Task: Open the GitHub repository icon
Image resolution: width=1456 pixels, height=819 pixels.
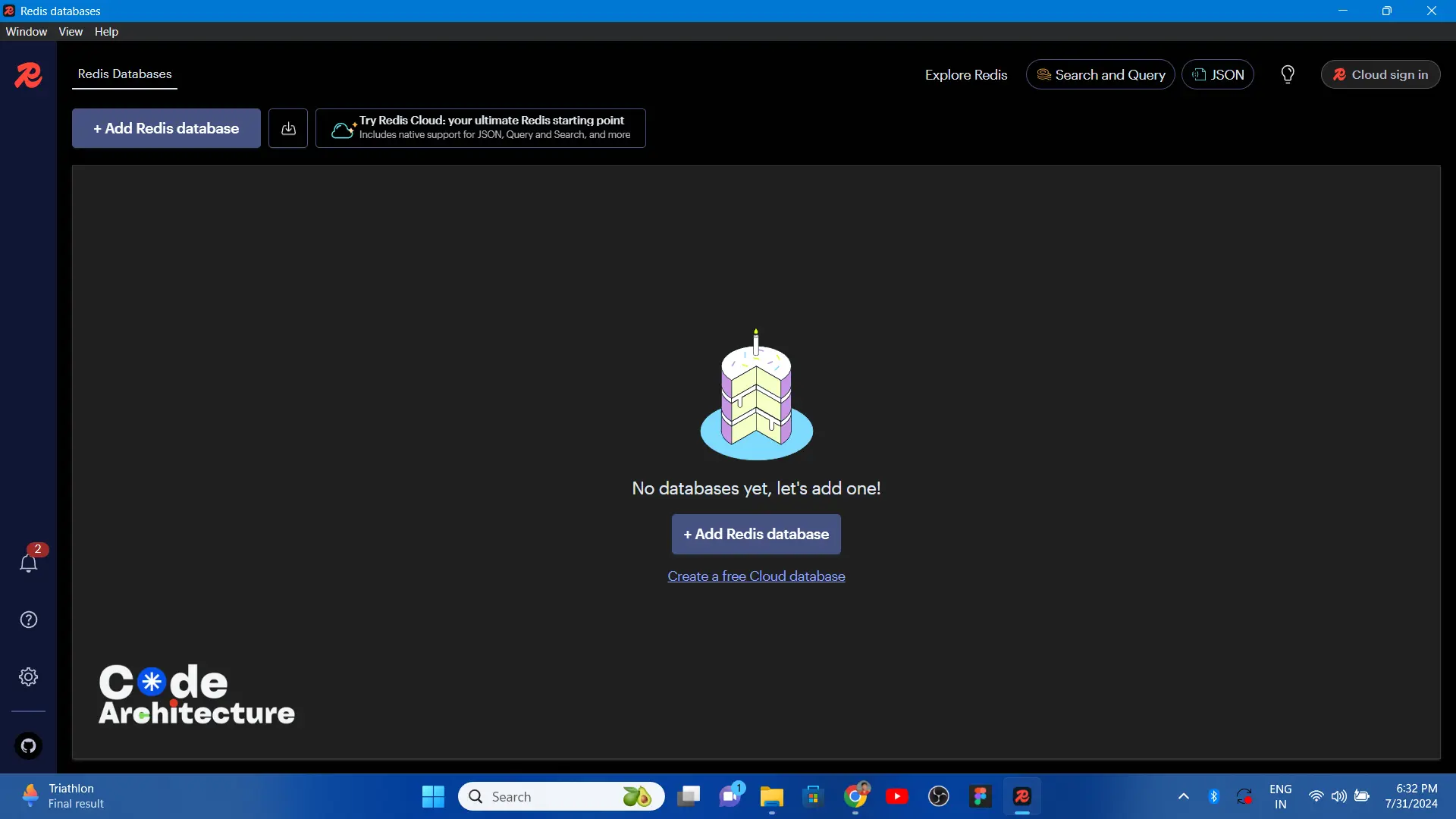Action: click(x=28, y=745)
